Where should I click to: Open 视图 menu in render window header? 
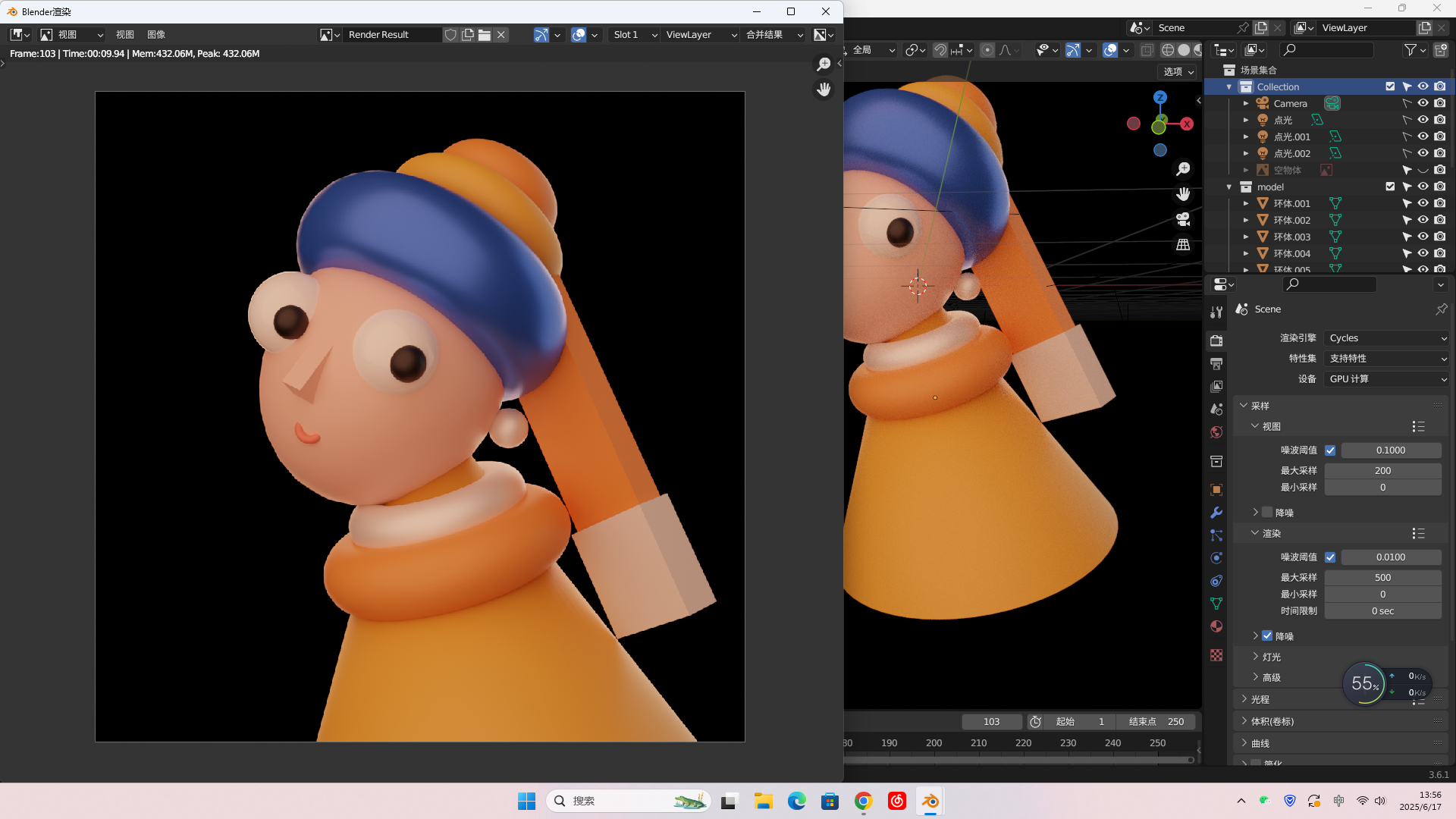[x=124, y=35]
